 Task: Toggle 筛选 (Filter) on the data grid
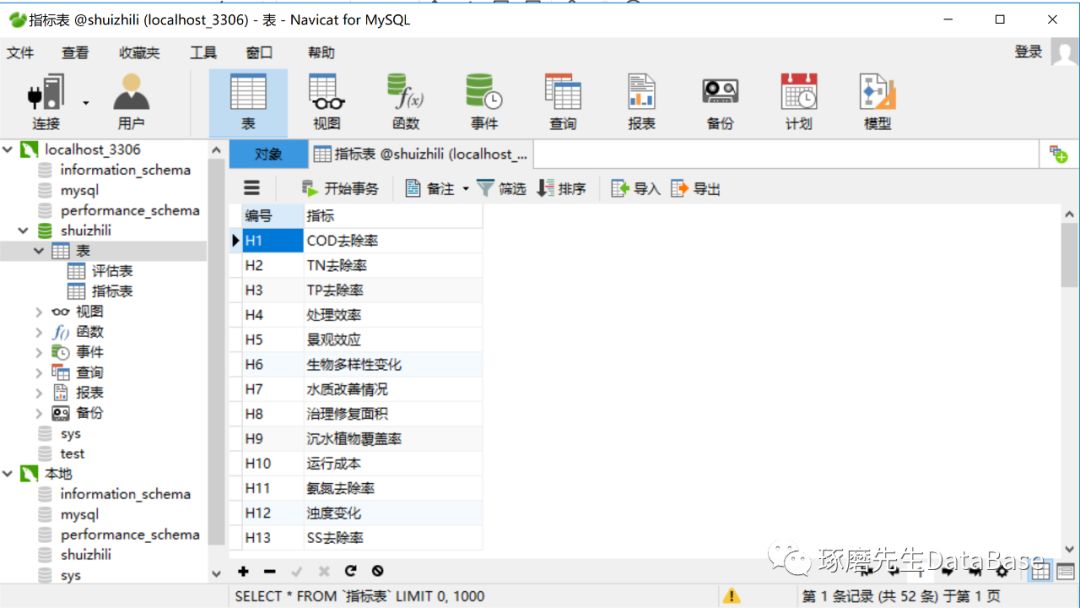(x=502, y=188)
